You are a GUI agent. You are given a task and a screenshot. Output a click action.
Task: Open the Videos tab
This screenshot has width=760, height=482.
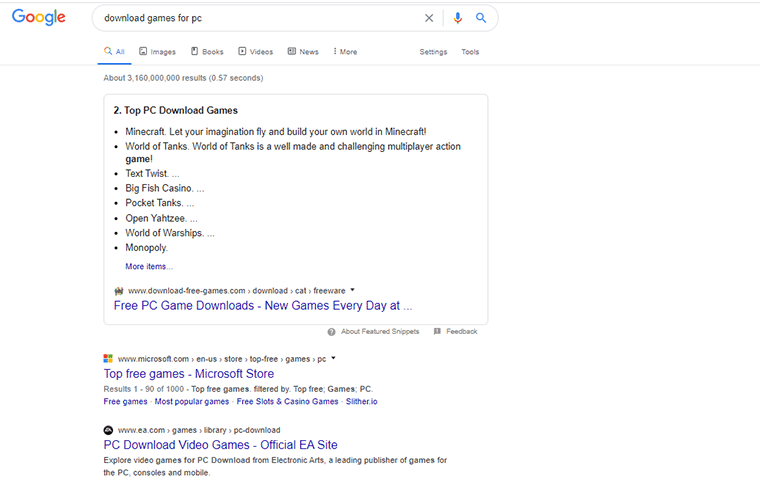[x=255, y=51]
